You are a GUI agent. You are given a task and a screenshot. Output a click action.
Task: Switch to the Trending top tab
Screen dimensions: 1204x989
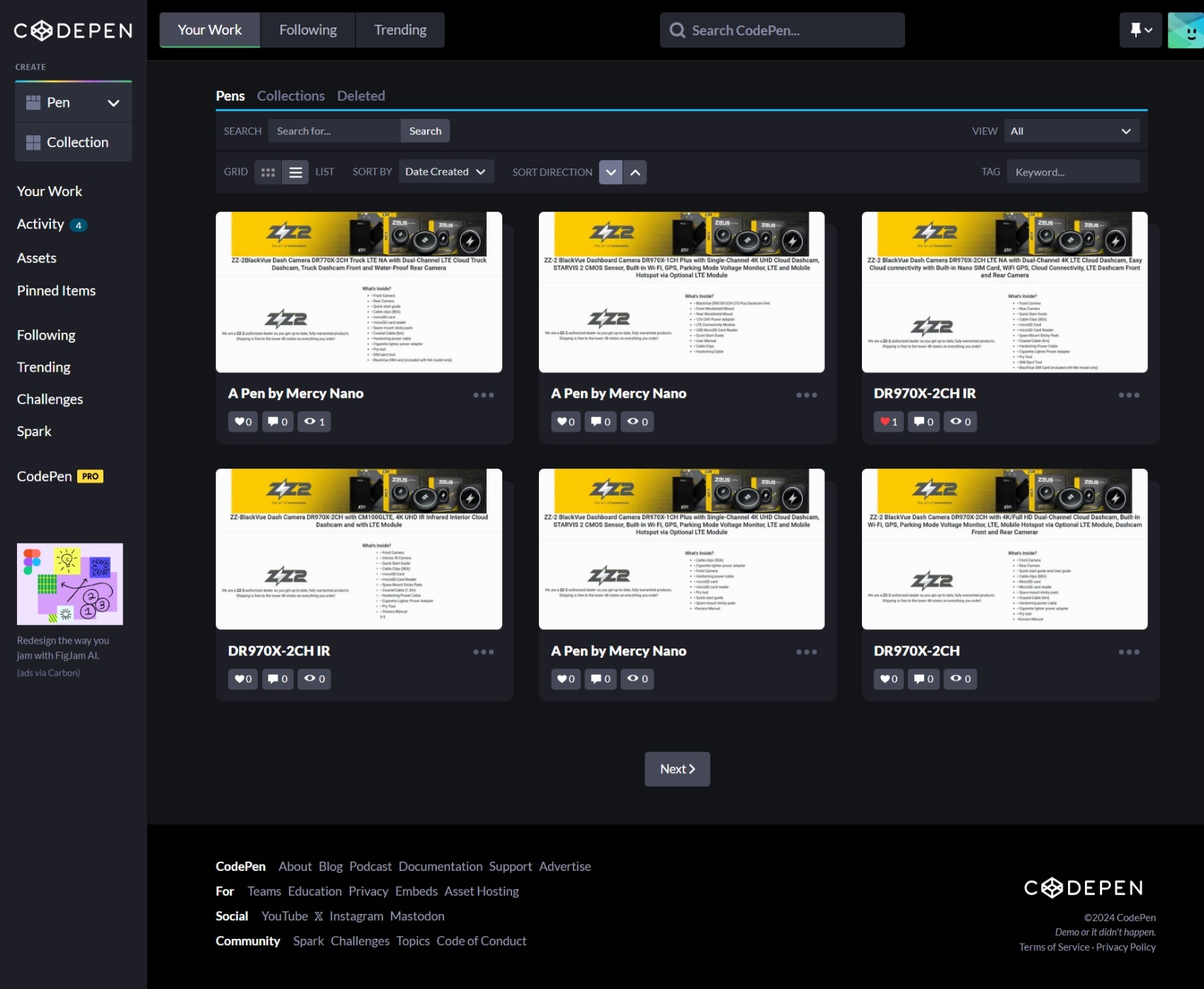tap(400, 30)
